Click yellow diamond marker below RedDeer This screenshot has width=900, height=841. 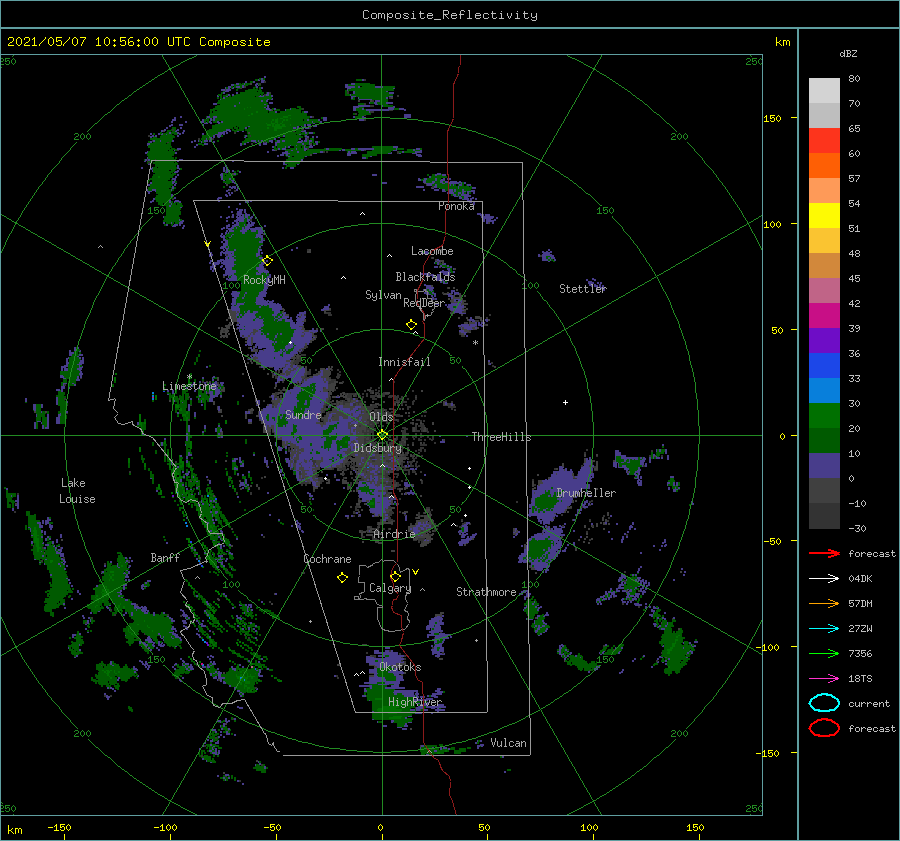[412, 325]
